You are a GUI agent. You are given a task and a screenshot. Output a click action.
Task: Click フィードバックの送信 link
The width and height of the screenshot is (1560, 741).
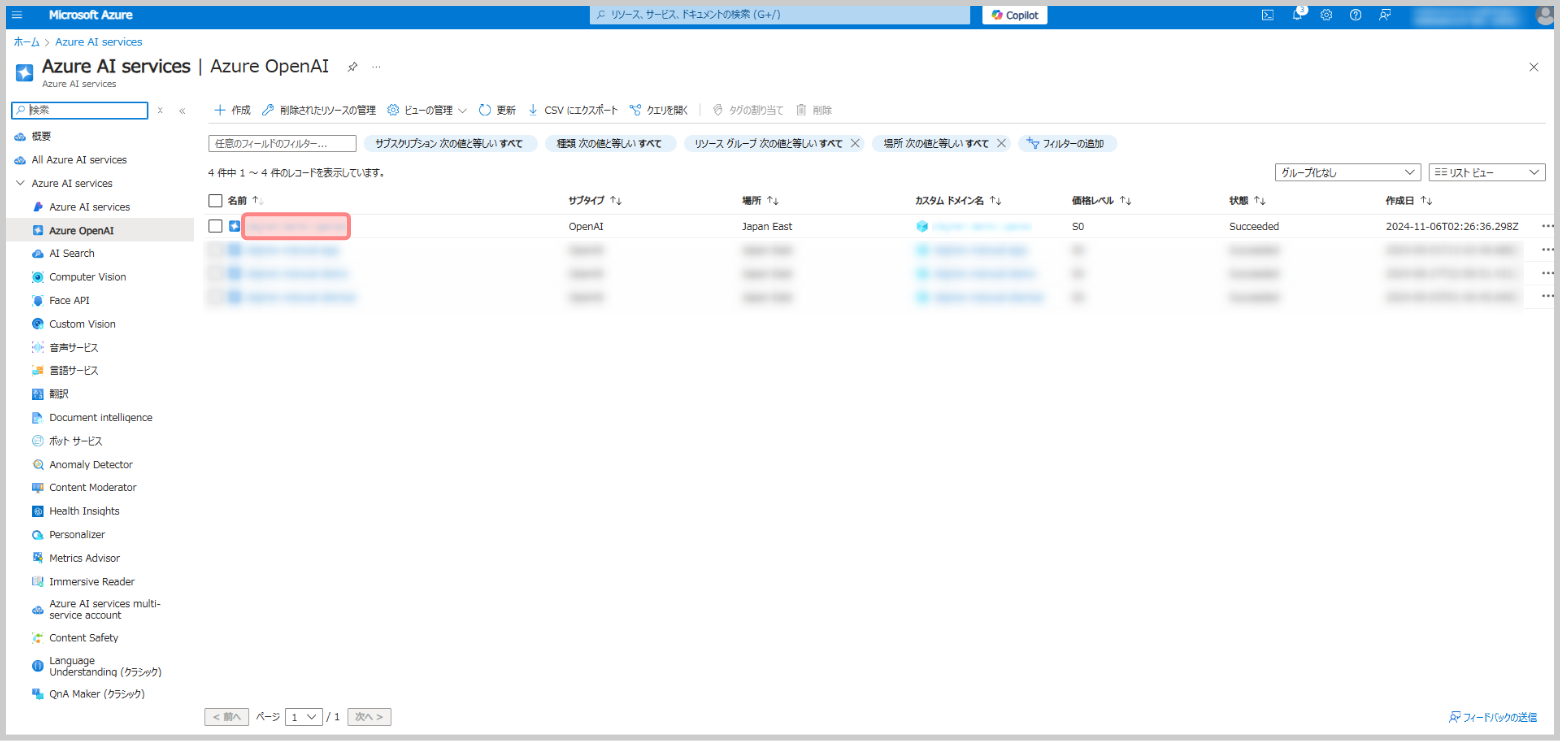pyautogui.click(x=1492, y=717)
